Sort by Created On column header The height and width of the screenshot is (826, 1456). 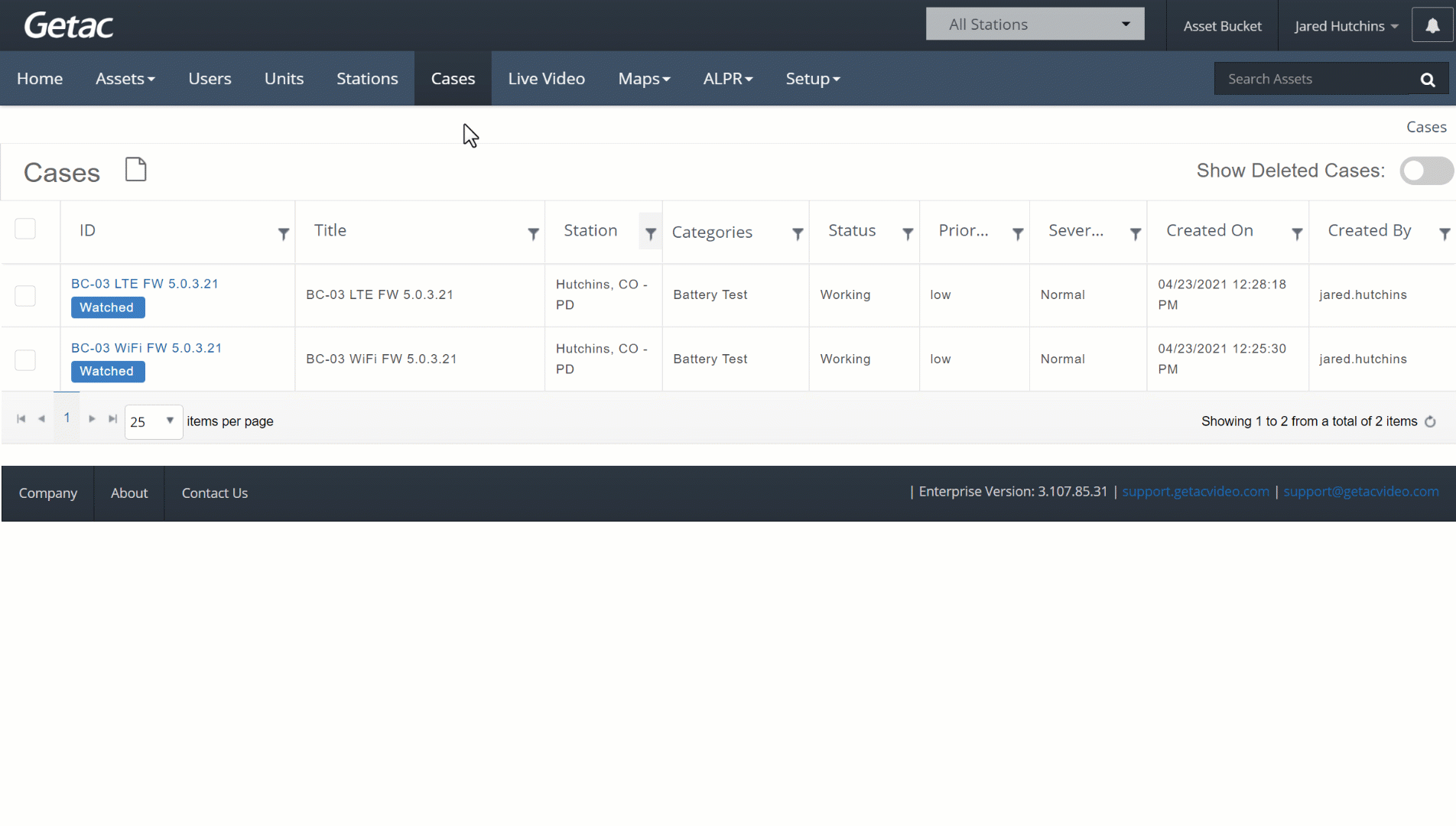pyautogui.click(x=1209, y=230)
